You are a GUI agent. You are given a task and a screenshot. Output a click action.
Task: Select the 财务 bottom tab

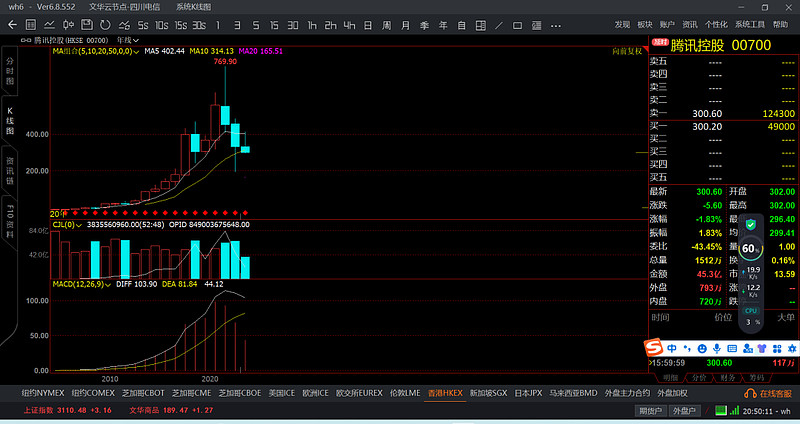tap(728, 378)
